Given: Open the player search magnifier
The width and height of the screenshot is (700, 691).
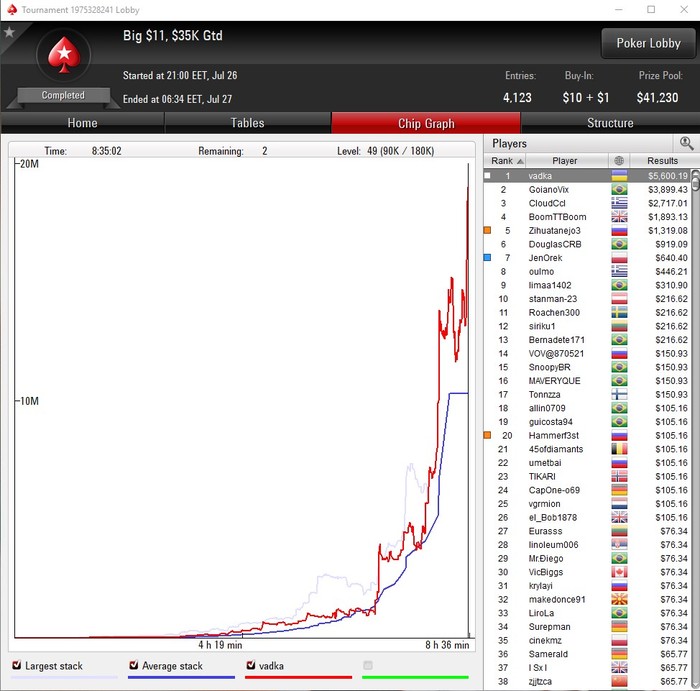Looking at the screenshot, I should [x=686, y=143].
